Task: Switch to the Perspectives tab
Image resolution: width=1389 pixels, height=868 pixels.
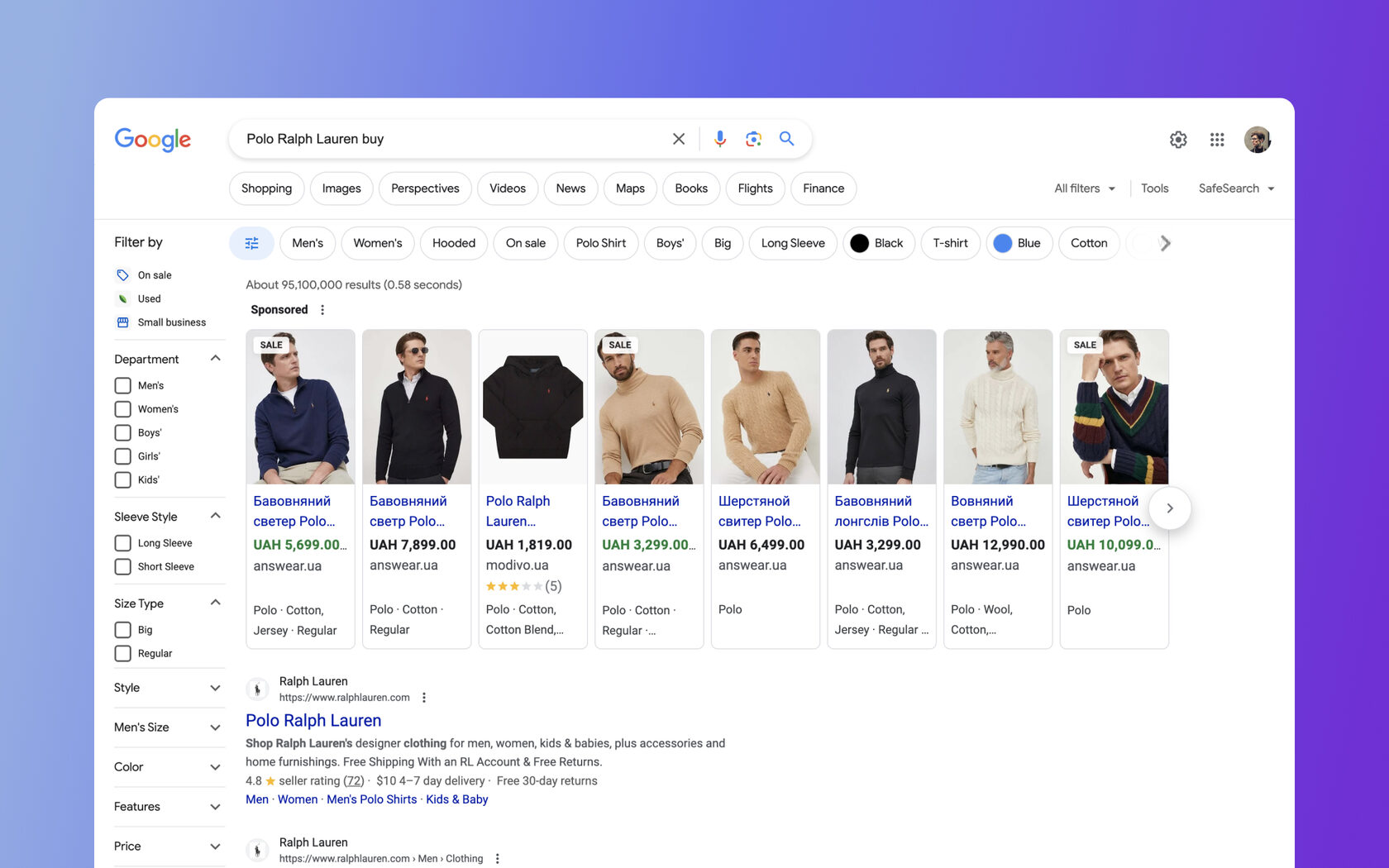Action: [425, 188]
